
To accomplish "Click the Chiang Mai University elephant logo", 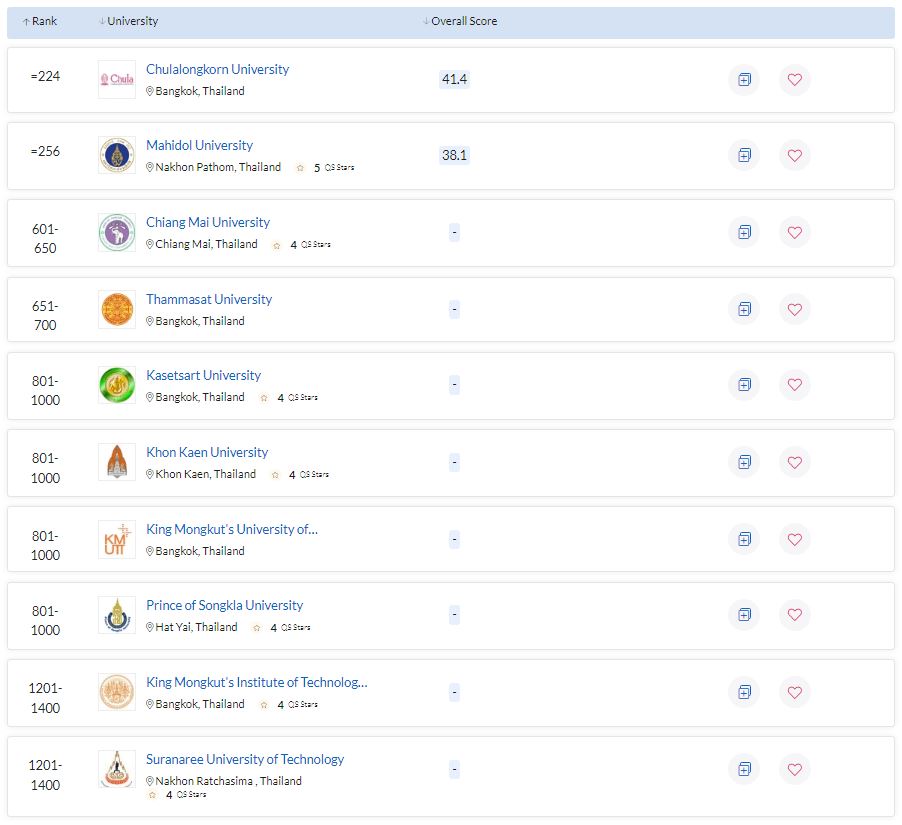I will 117,232.
